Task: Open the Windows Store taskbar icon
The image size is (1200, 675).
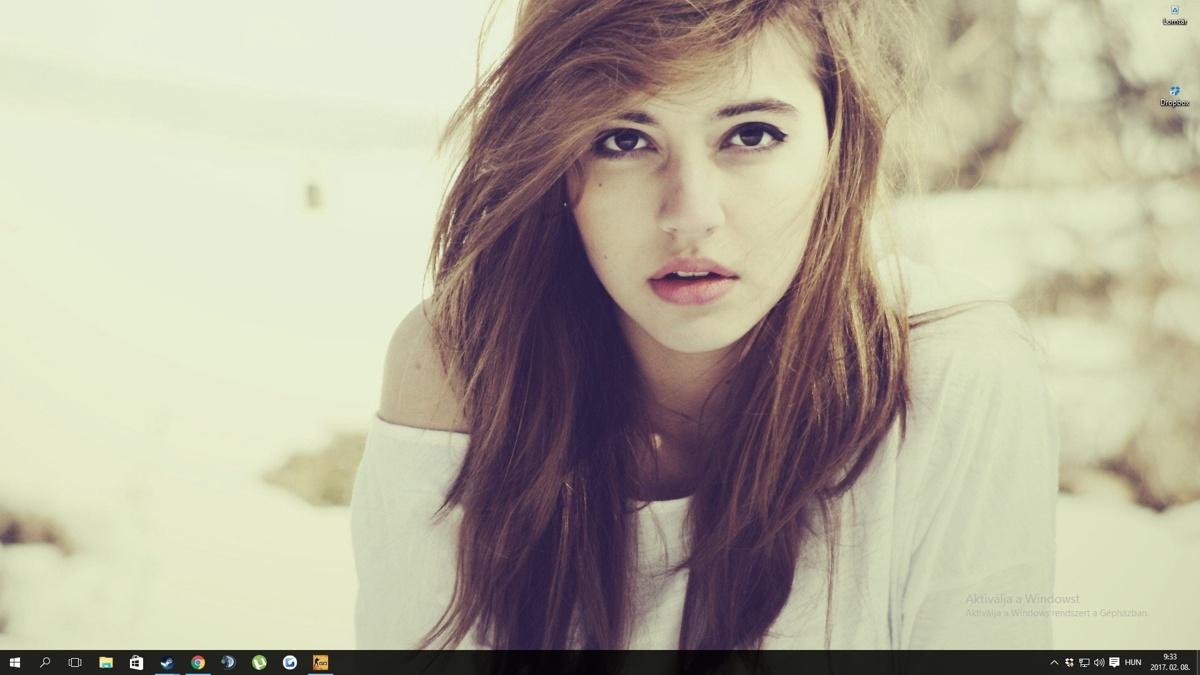Action: pyautogui.click(x=137, y=662)
